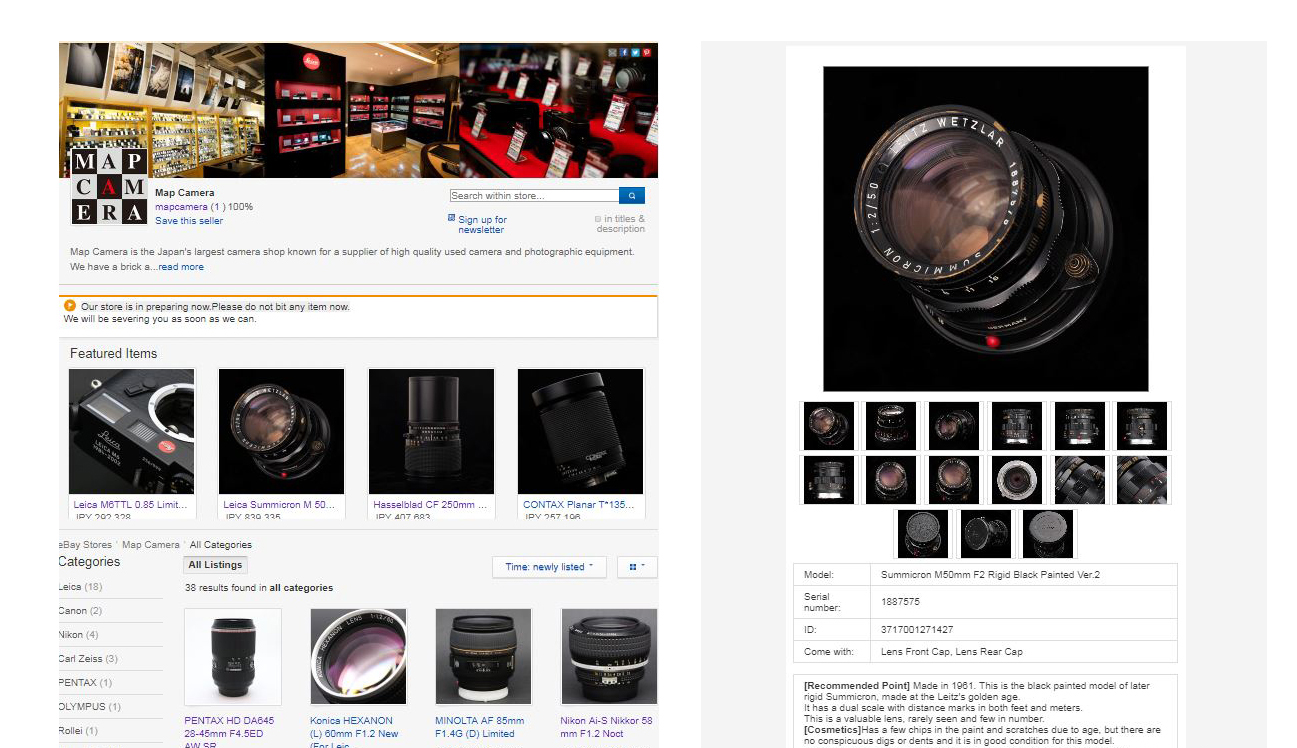This screenshot has height=748, width=1297.
Task: Go to the eBay Stores breadcrumb
Action: [86, 545]
